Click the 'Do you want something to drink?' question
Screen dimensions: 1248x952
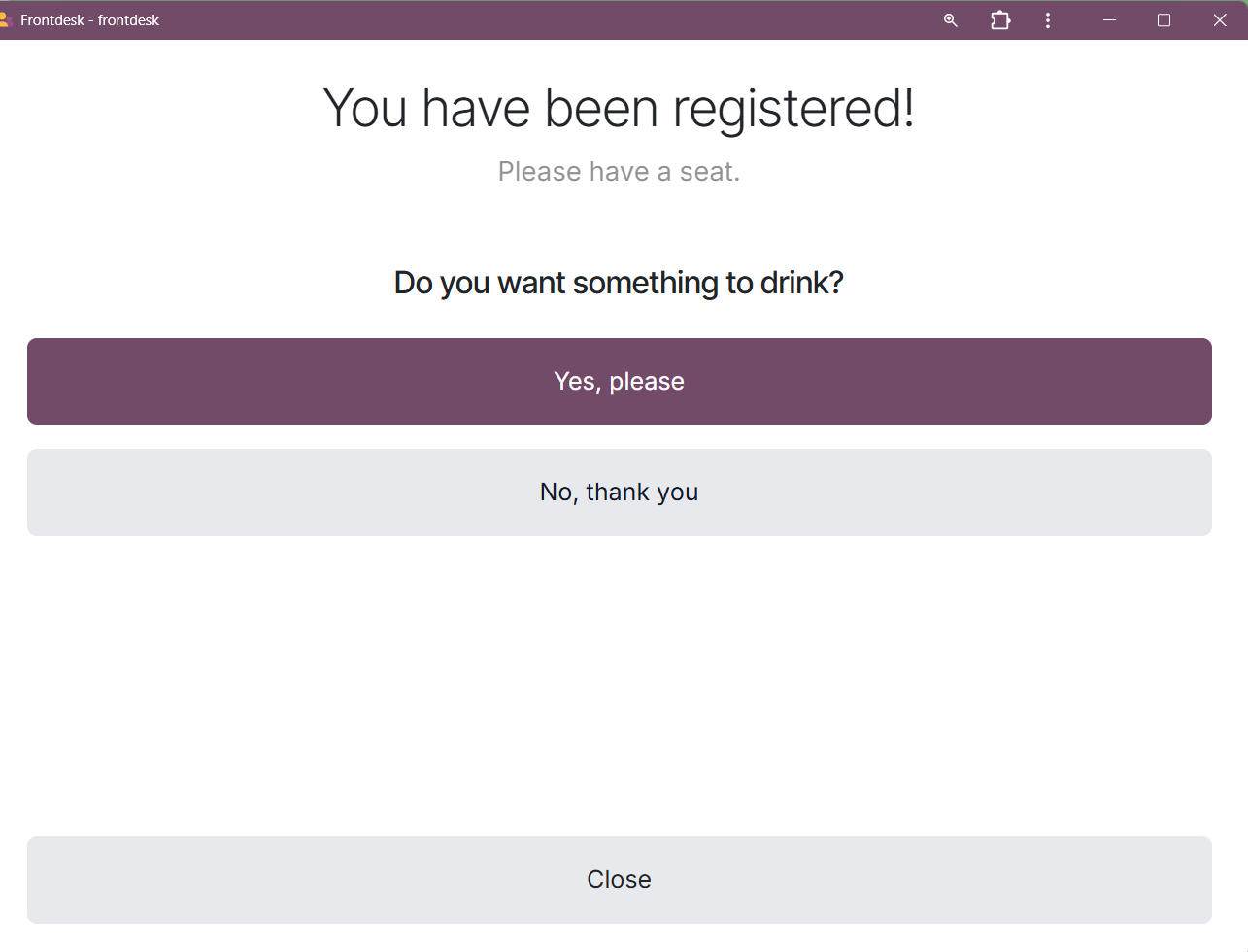619,283
